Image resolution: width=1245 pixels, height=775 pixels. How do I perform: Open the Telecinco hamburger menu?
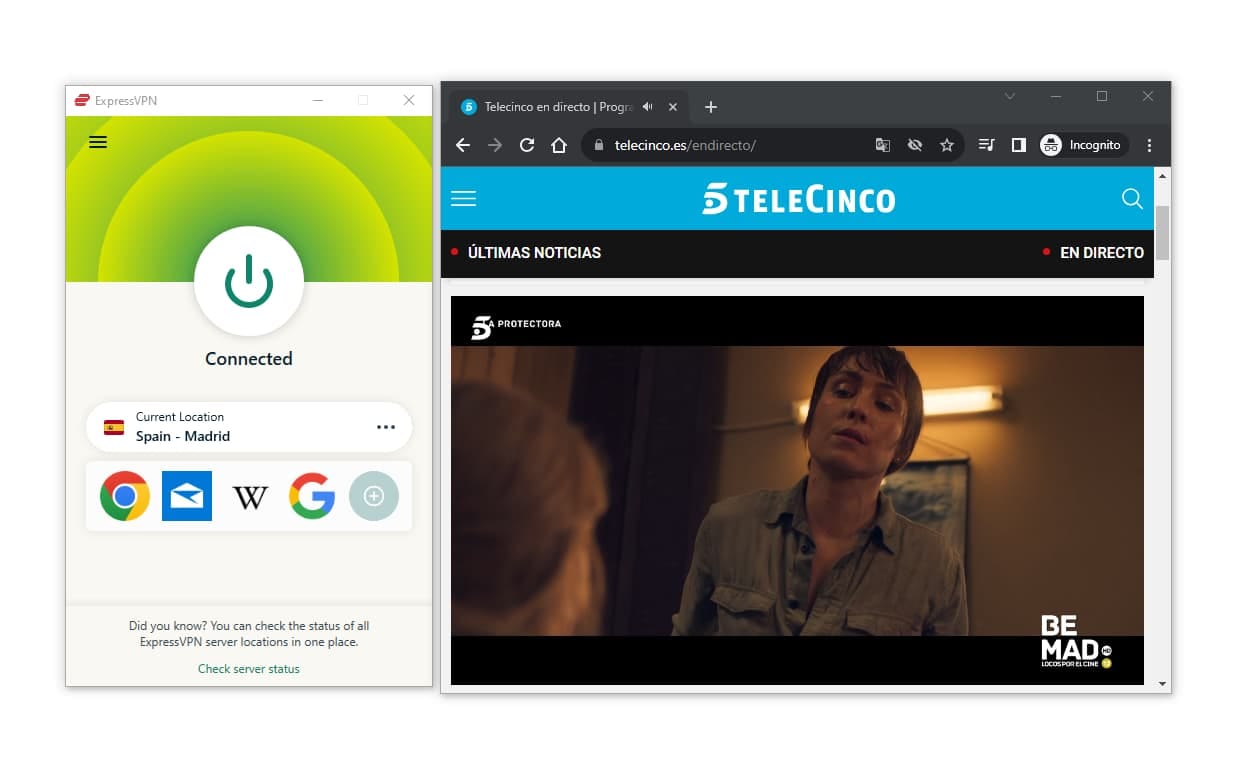(x=463, y=199)
